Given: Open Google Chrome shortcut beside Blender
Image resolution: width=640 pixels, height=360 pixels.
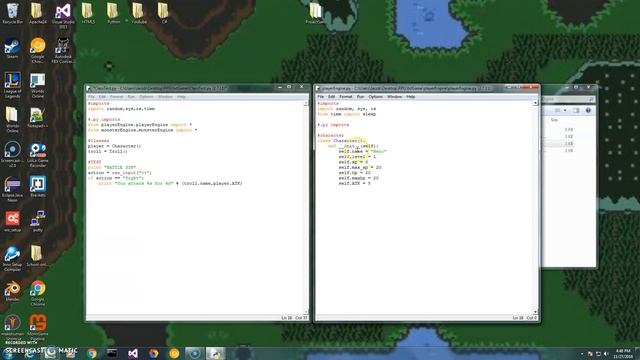Looking at the screenshot, I should click(38, 293).
